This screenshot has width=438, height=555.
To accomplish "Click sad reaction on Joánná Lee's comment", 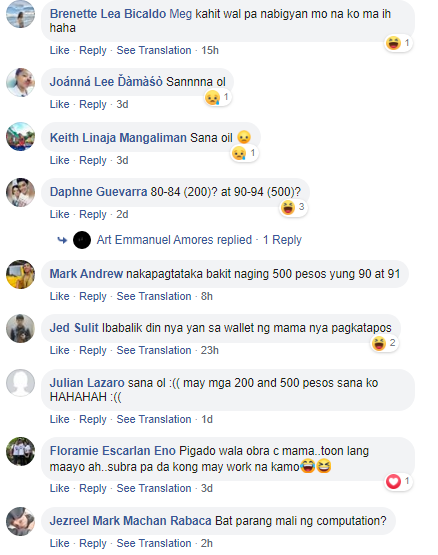I will click(218, 97).
